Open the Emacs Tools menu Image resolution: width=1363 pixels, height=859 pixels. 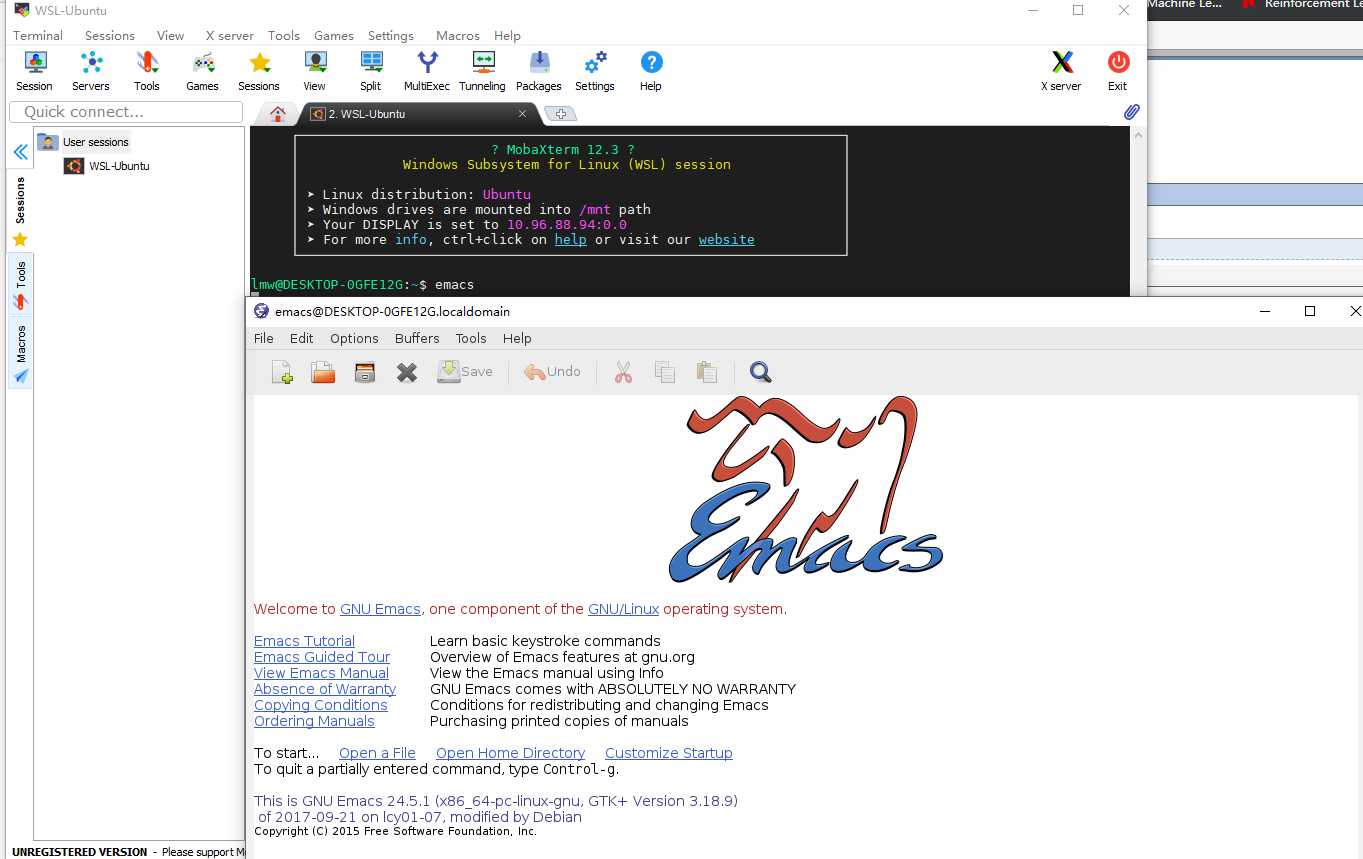click(x=471, y=338)
